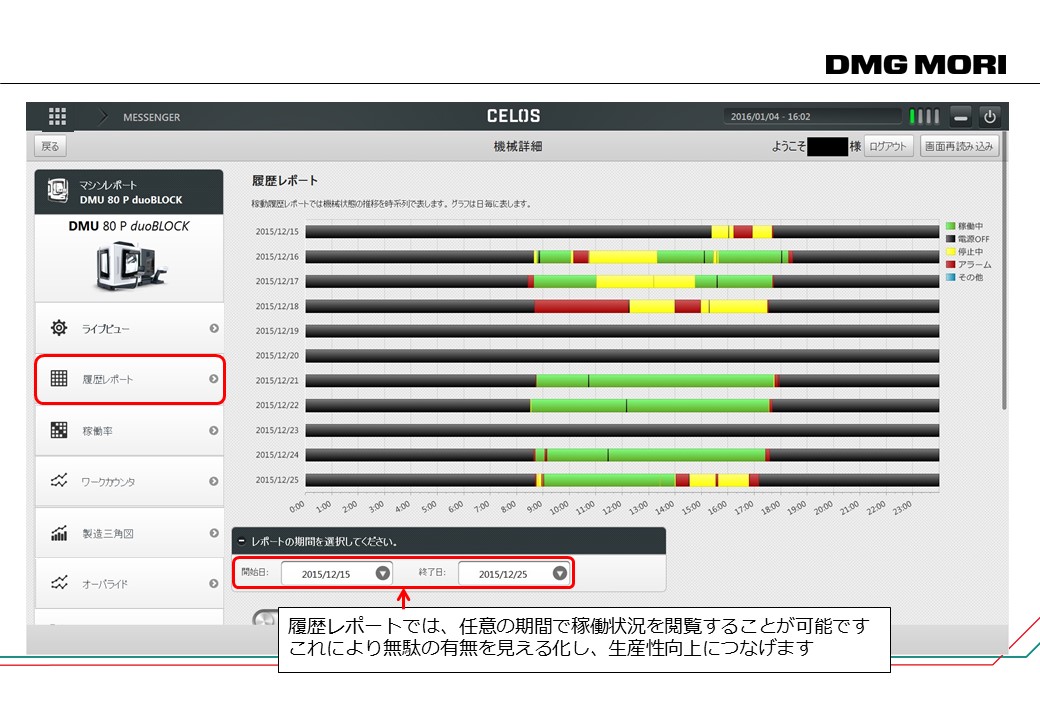Expand the ライブビュー row arrow
The height and width of the screenshot is (720, 1040).
tap(214, 328)
